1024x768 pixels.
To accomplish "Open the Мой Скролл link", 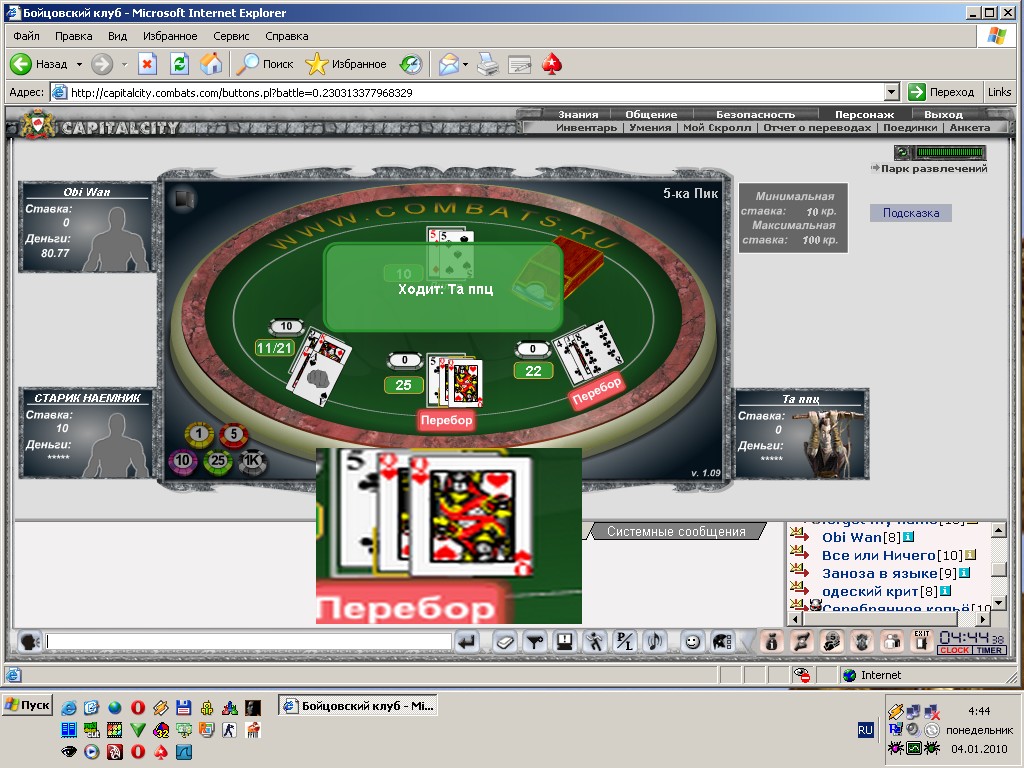I will click(717, 127).
